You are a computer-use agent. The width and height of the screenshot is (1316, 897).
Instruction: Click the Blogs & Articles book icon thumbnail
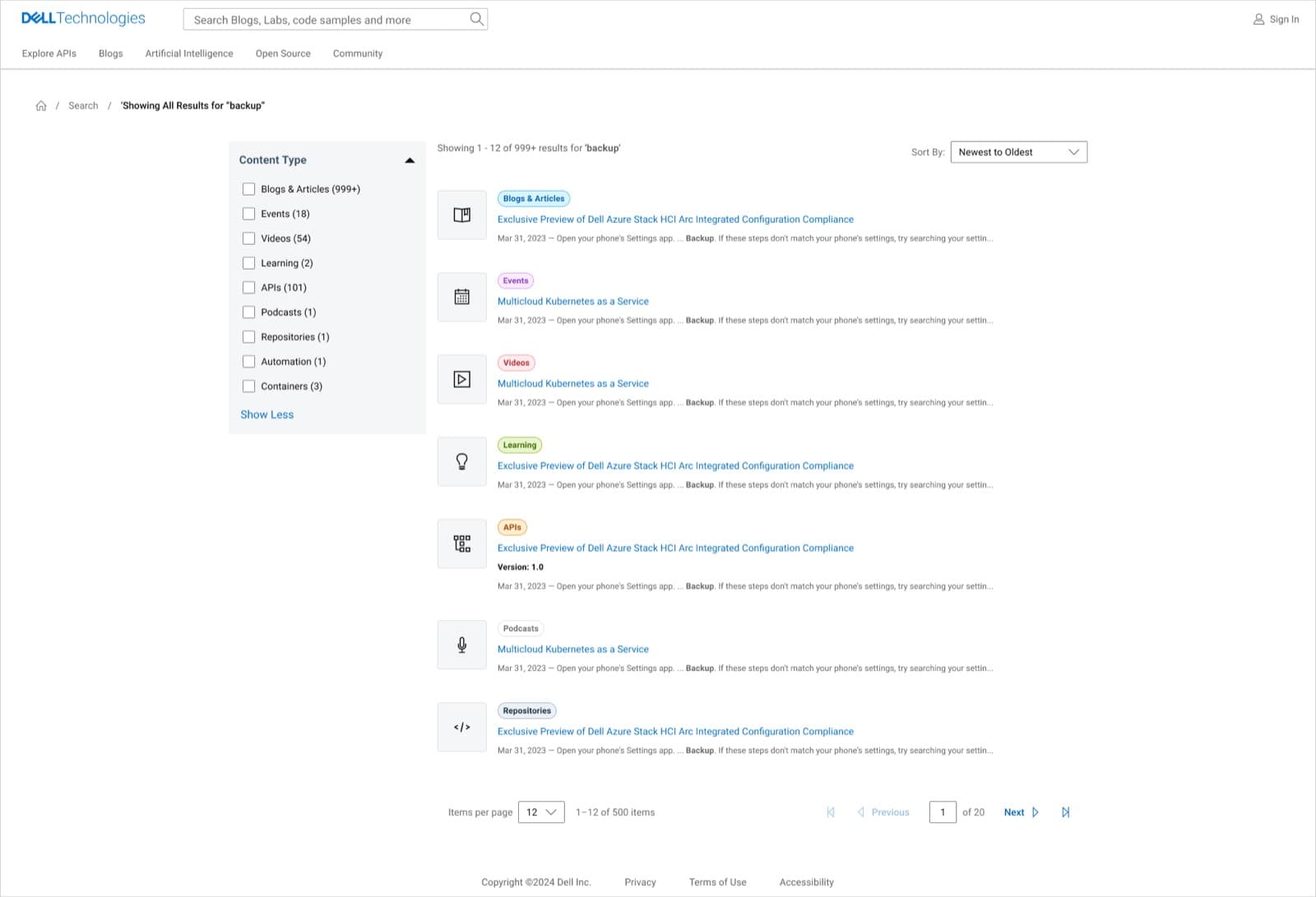[462, 215]
